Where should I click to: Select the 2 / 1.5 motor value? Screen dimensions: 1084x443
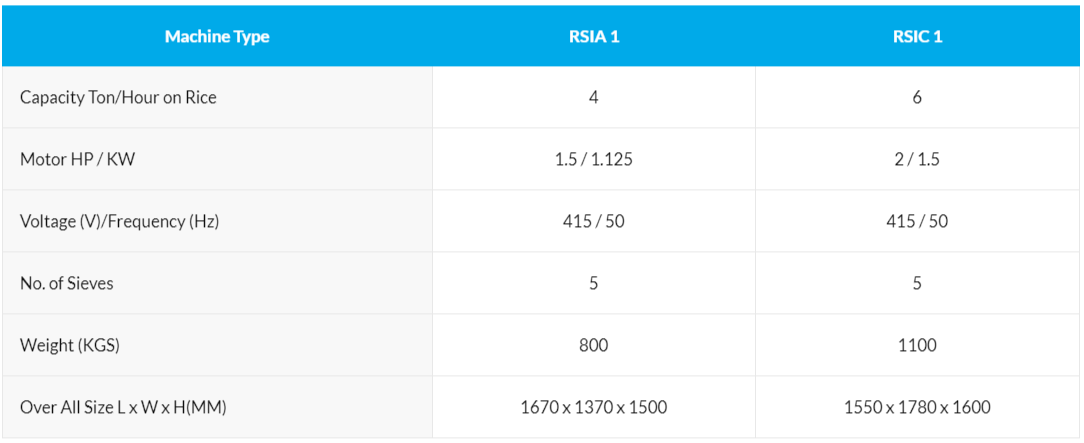[x=917, y=160]
